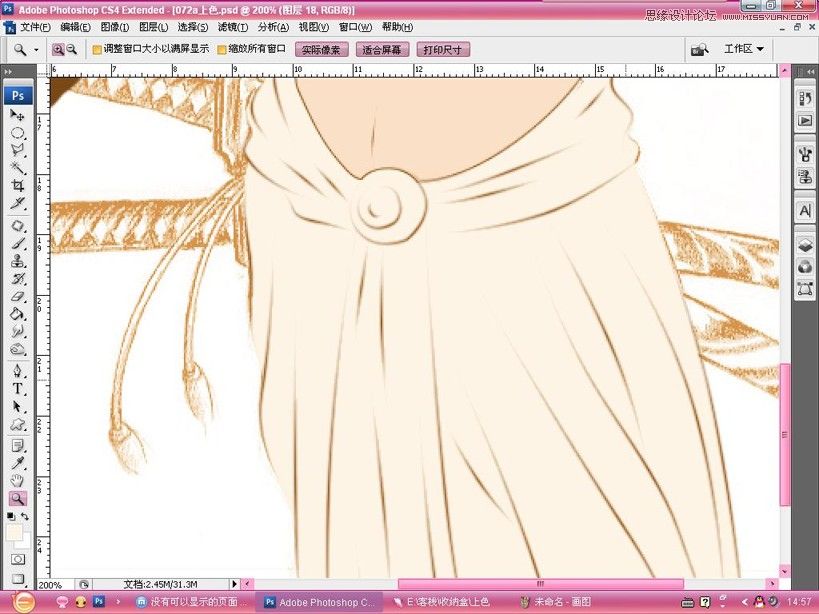Open the 视图(V) menu
This screenshot has width=819, height=614.
(x=313, y=27)
